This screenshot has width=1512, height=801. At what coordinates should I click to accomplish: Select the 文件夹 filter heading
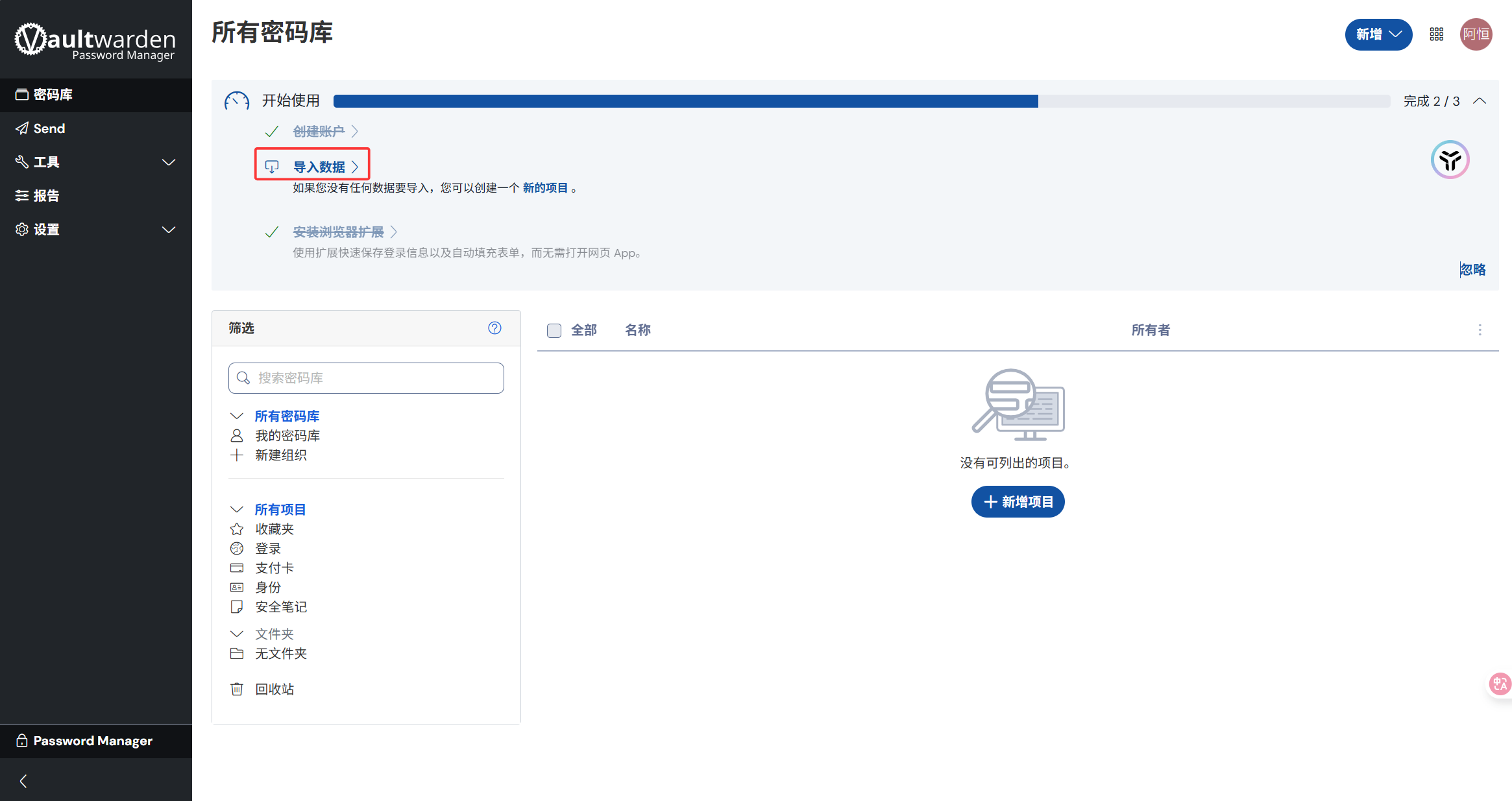(x=274, y=634)
